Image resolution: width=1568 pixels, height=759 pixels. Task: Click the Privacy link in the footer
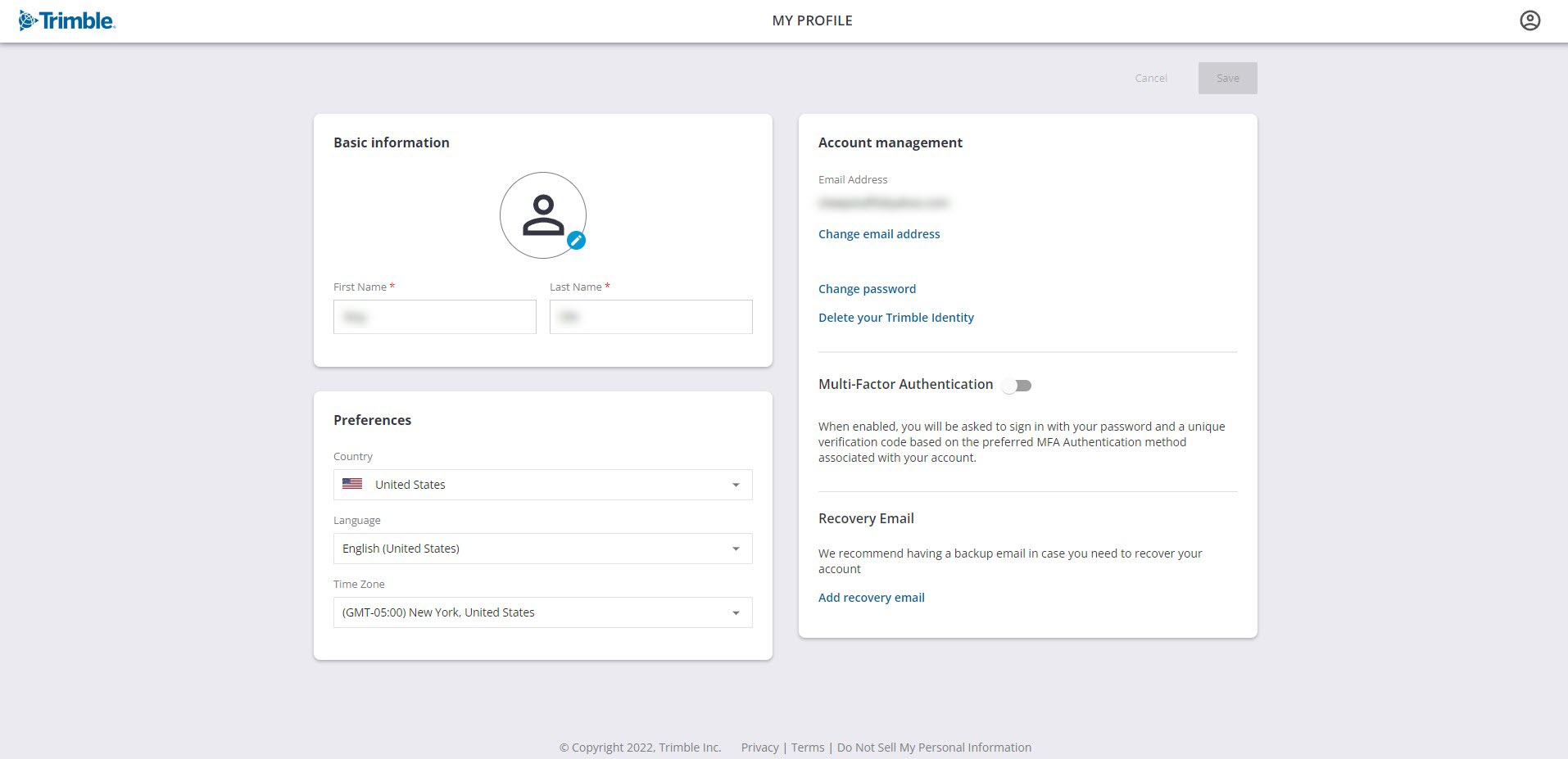pyautogui.click(x=759, y=747)
